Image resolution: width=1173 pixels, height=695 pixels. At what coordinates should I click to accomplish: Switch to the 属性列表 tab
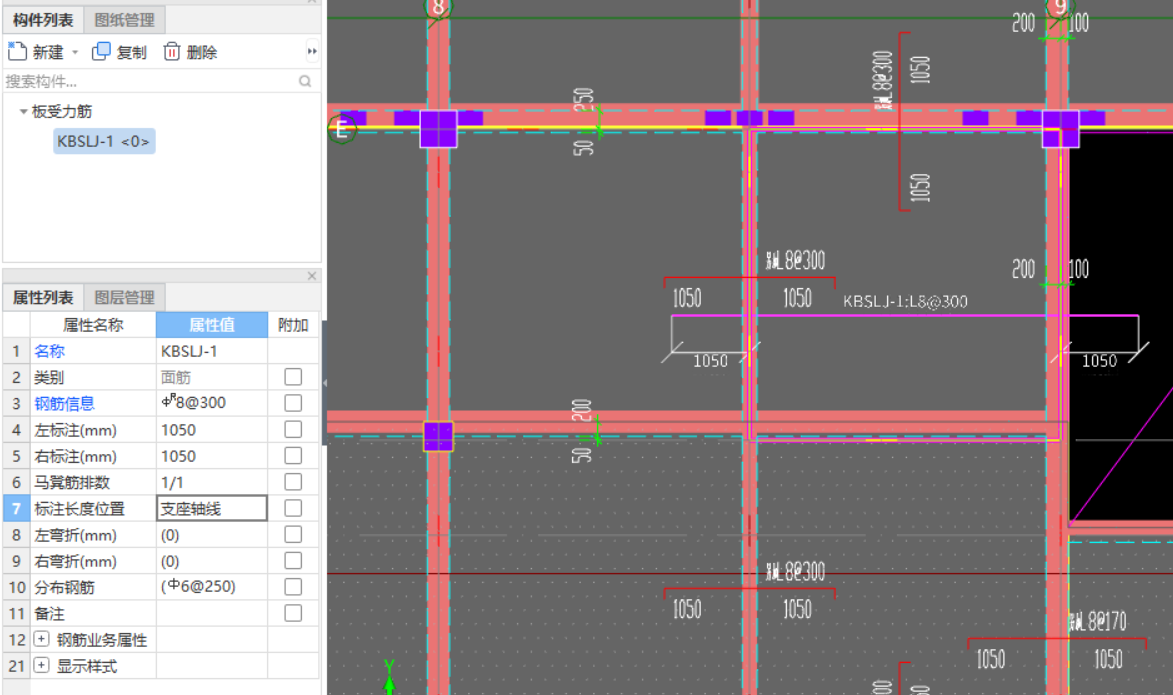43,298
